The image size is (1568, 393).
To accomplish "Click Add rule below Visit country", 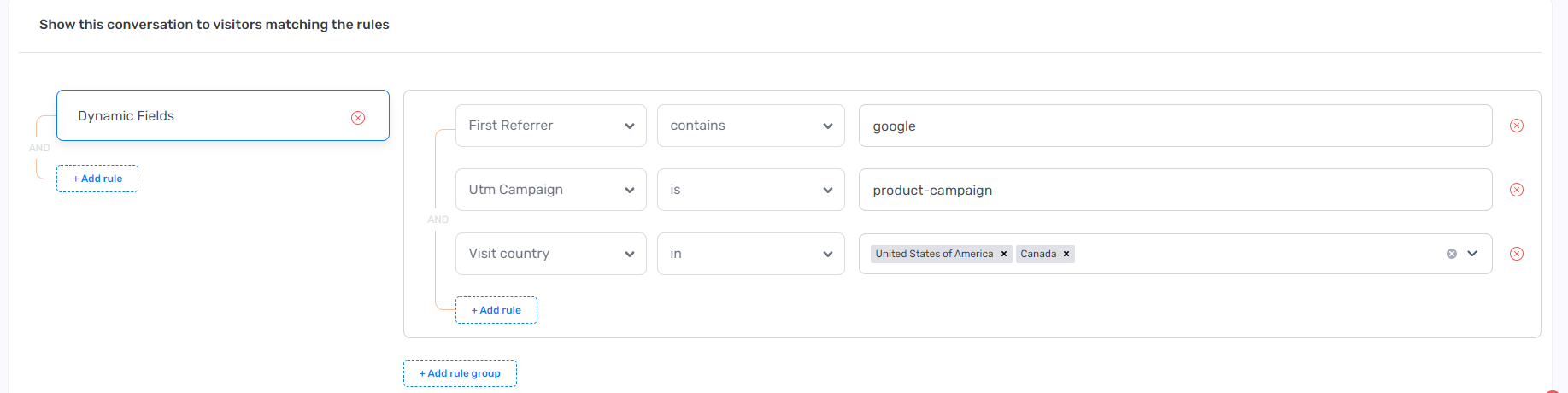I will pyautogui.click(x=496, y=310).
